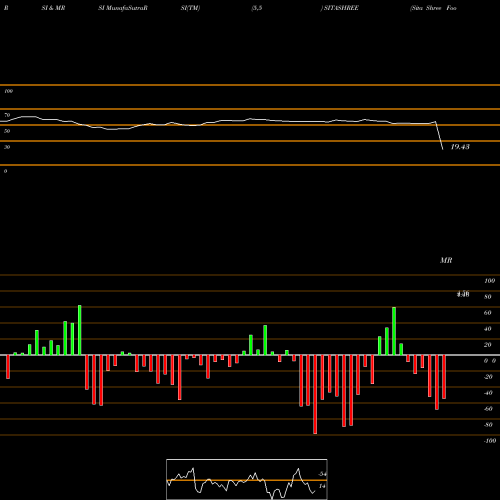This screenshot has height=500, width=500.
Task: Click the '(5,5' parameter text
Action: [257, 8]
